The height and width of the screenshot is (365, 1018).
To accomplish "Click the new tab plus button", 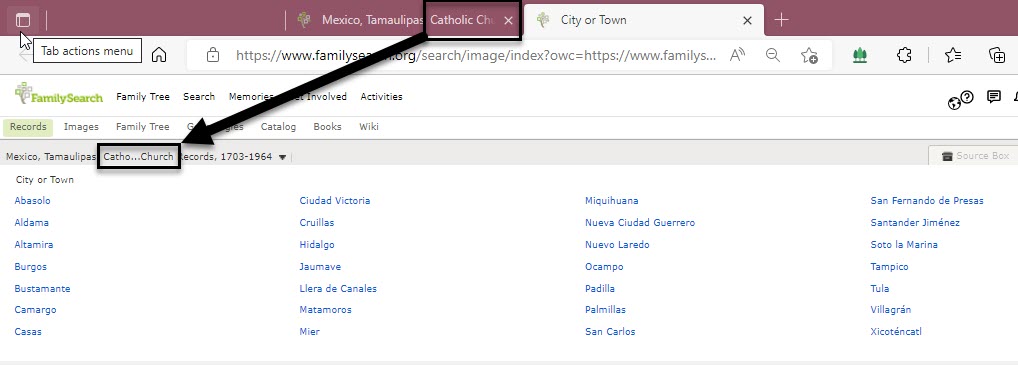I will (781, 20).
